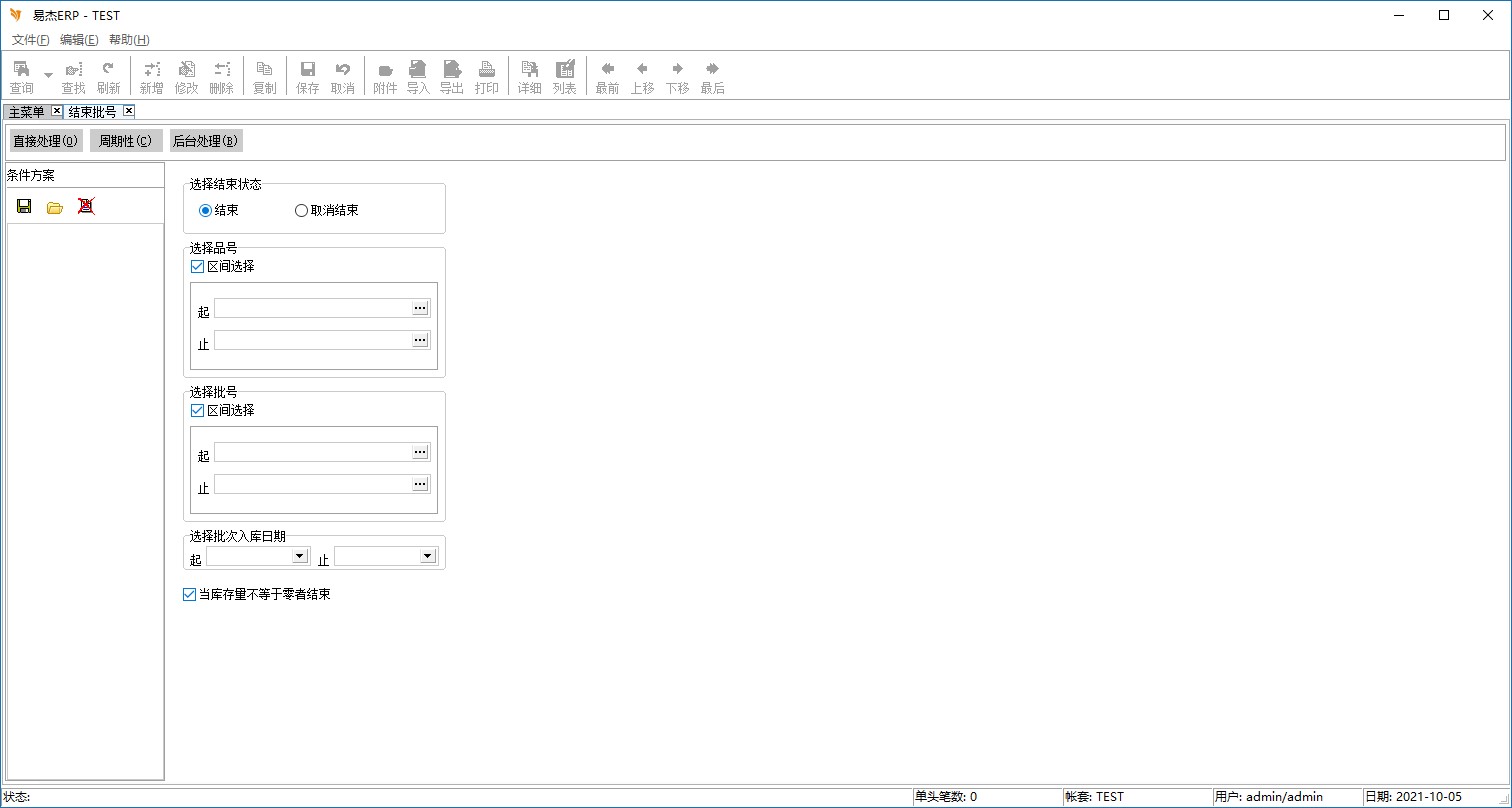Toggle 区间选择 checkbox under 选择品号
This screenshot has height=808, width=1512.
click(197, 267)
